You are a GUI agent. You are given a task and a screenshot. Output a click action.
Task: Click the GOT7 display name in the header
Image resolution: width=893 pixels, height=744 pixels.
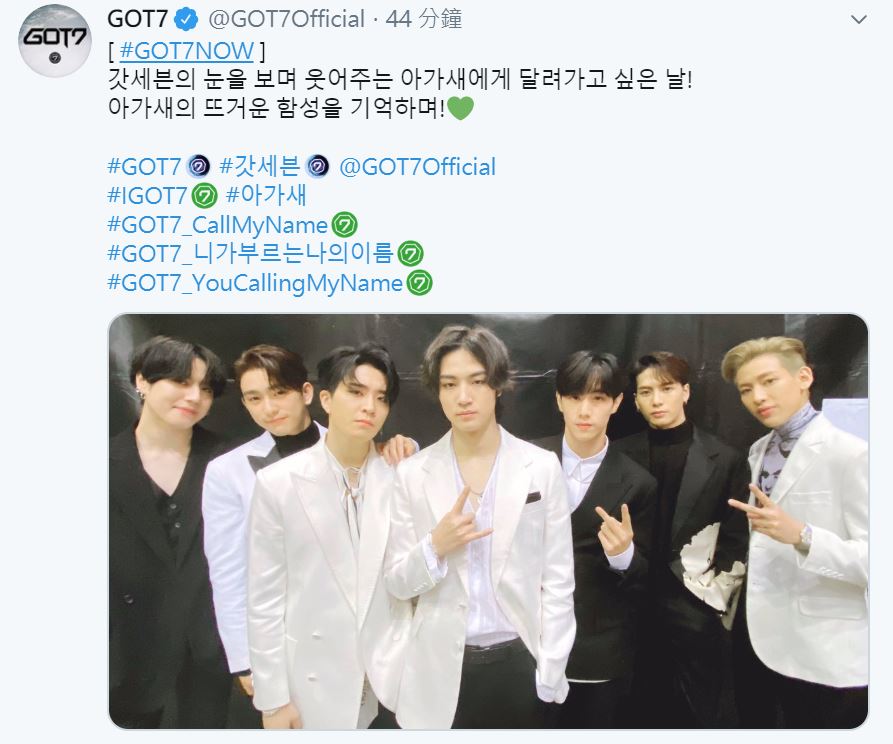point(137,19)
